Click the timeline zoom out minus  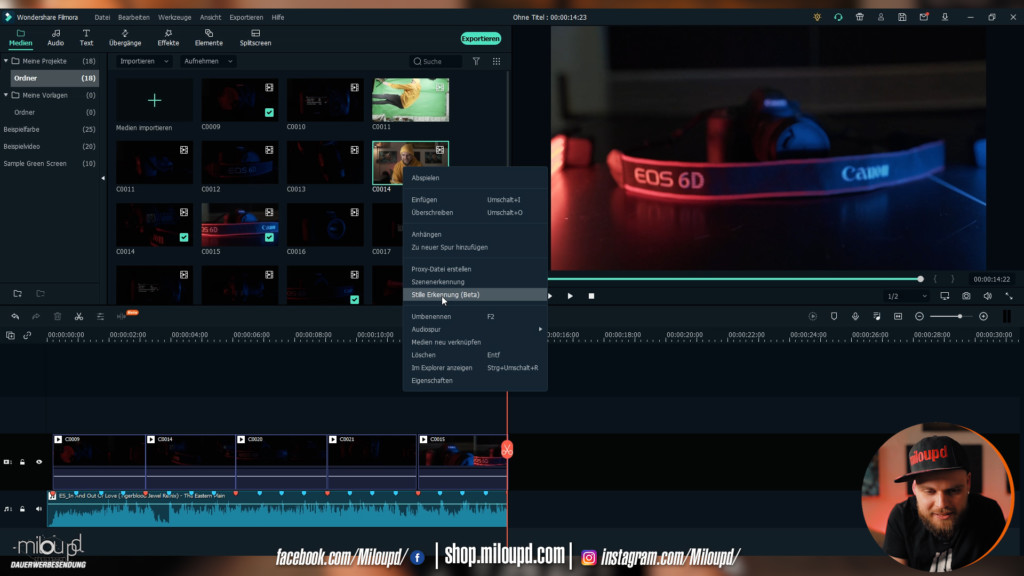pyautogui.click(x=919, y=317)
